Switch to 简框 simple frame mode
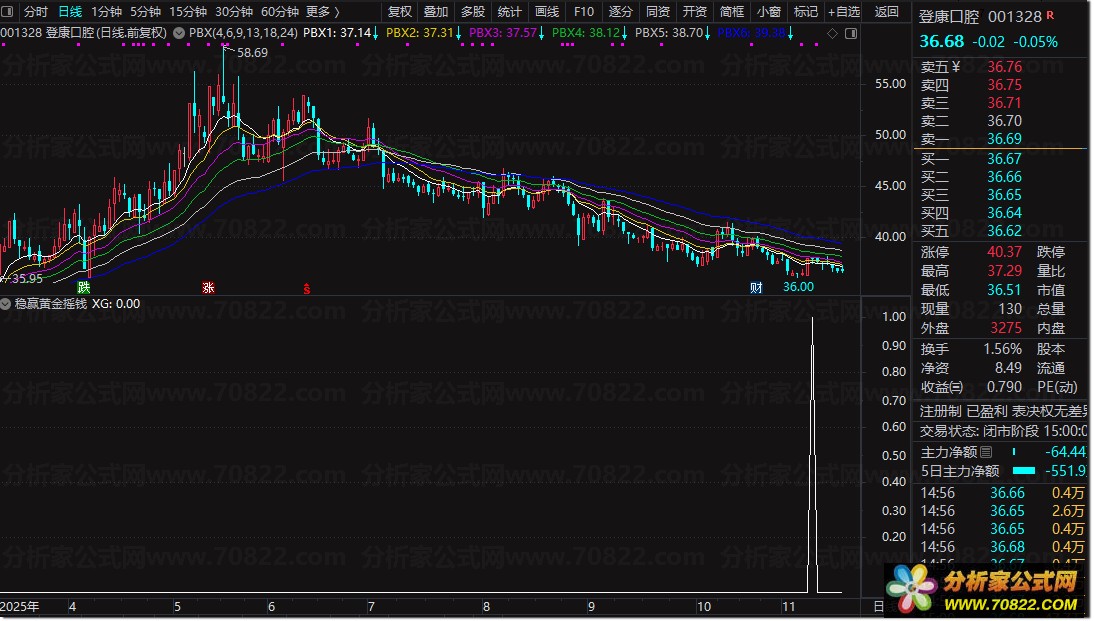 tap(731, 11)
